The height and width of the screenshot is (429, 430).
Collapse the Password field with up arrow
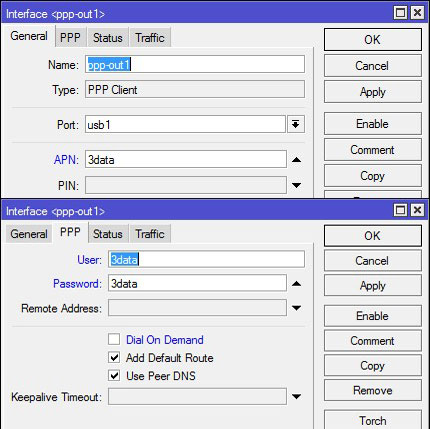pyautogui.click(x=296, y=284)
